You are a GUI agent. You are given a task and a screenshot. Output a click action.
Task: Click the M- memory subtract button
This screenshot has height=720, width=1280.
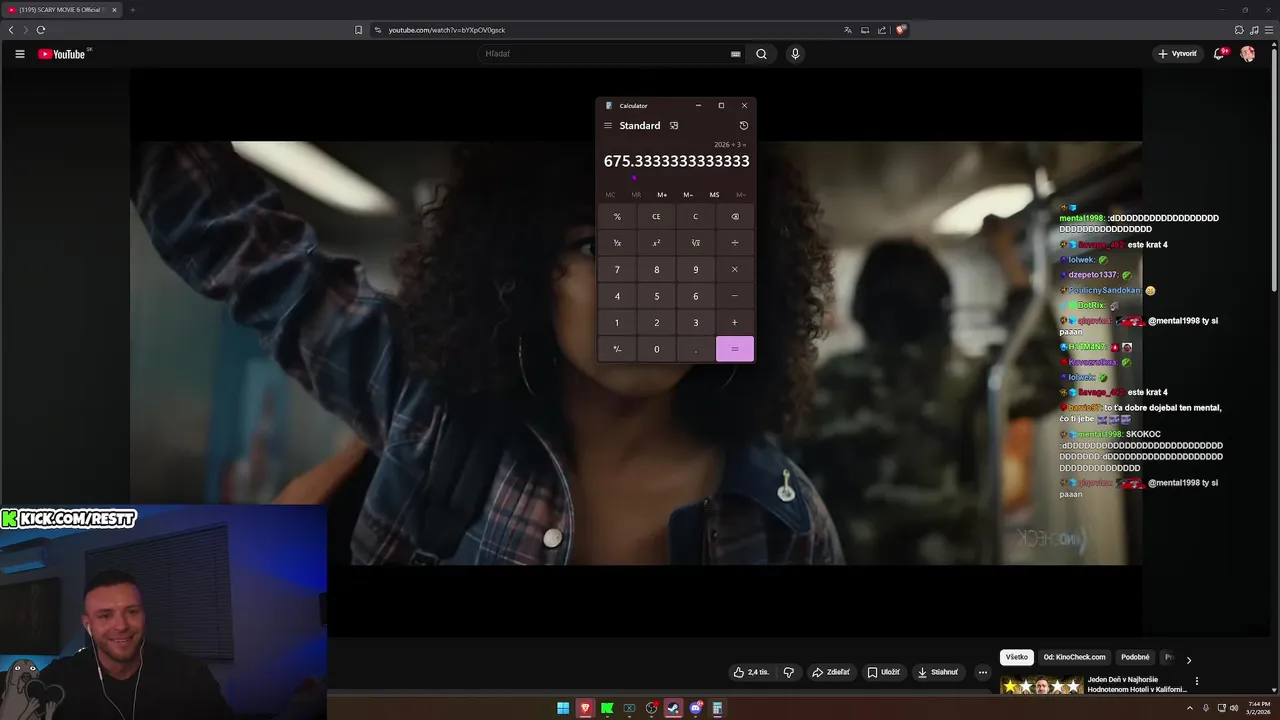[x=688, y=195]
